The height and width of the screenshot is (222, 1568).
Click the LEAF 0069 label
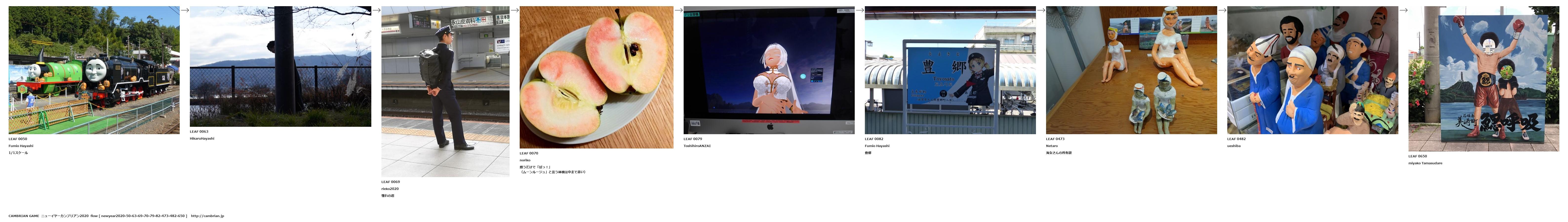[390, 182]
